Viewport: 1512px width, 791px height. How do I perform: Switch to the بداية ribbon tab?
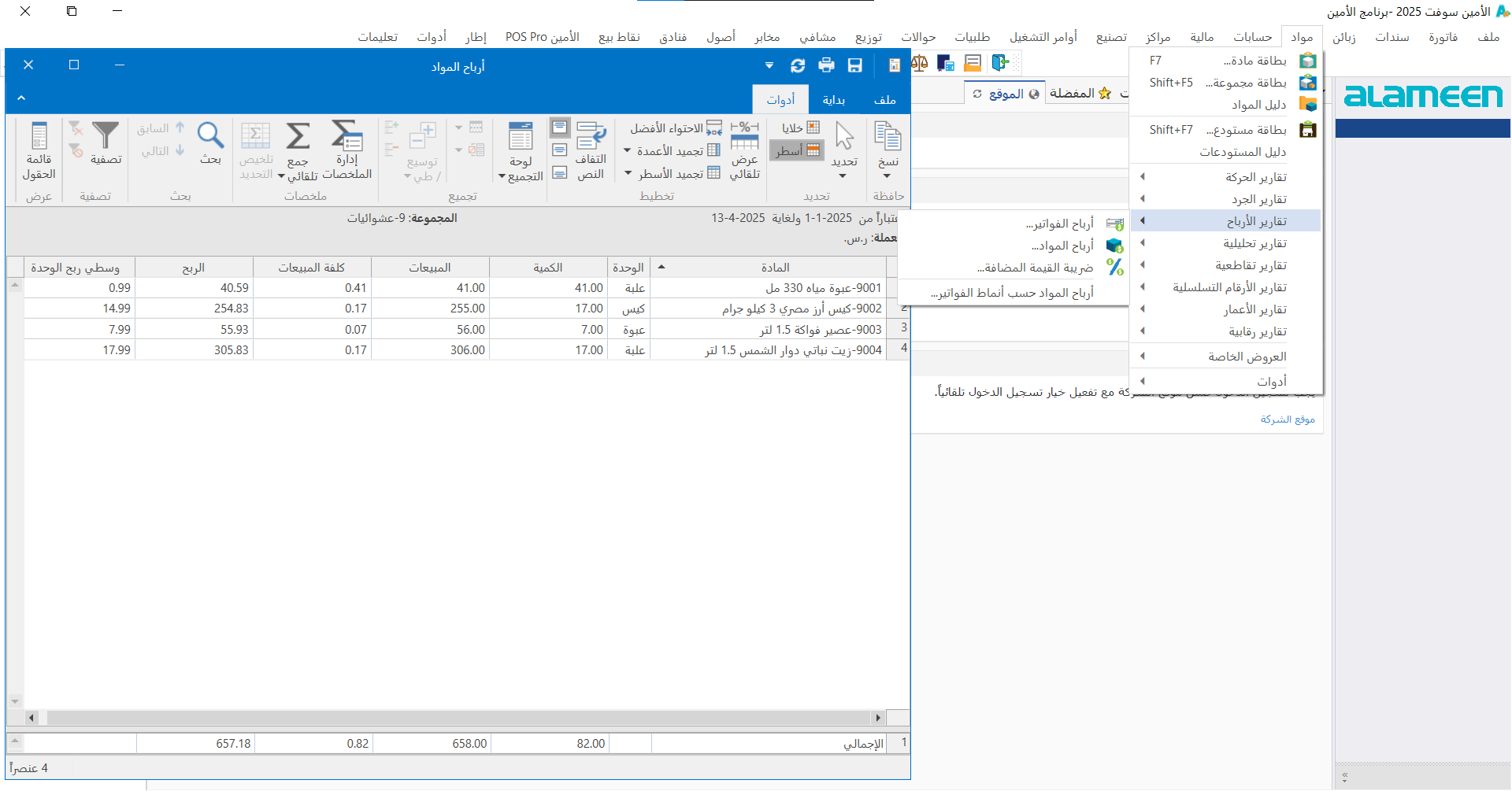tap(833, 100)
